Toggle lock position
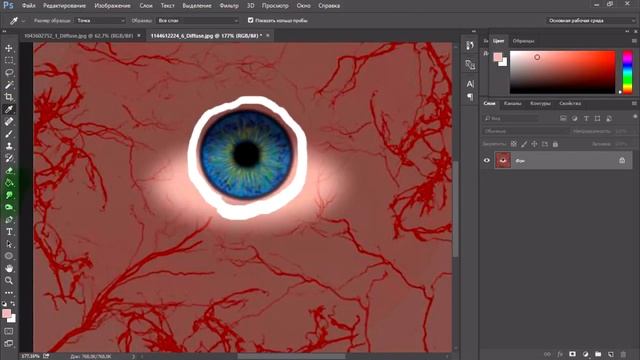This screenshot has width=640, height=360. coord(534,144)
